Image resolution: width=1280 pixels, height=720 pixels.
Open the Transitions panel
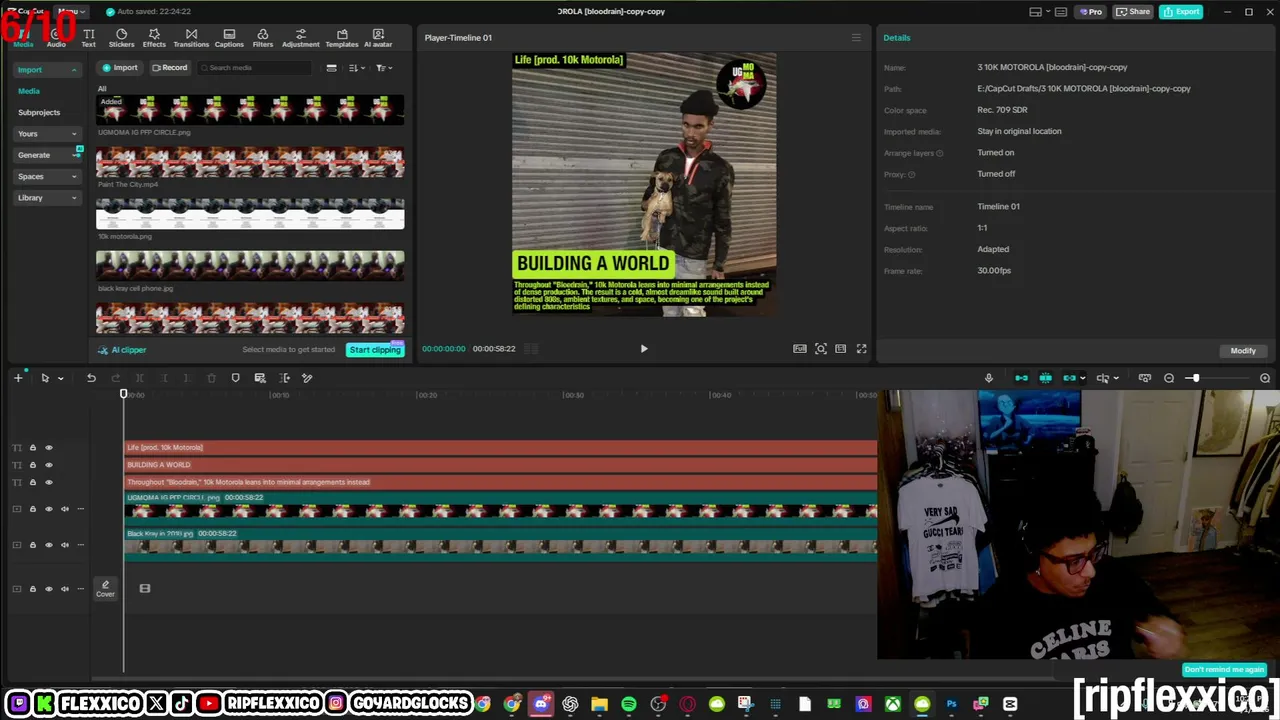[191, 38]
